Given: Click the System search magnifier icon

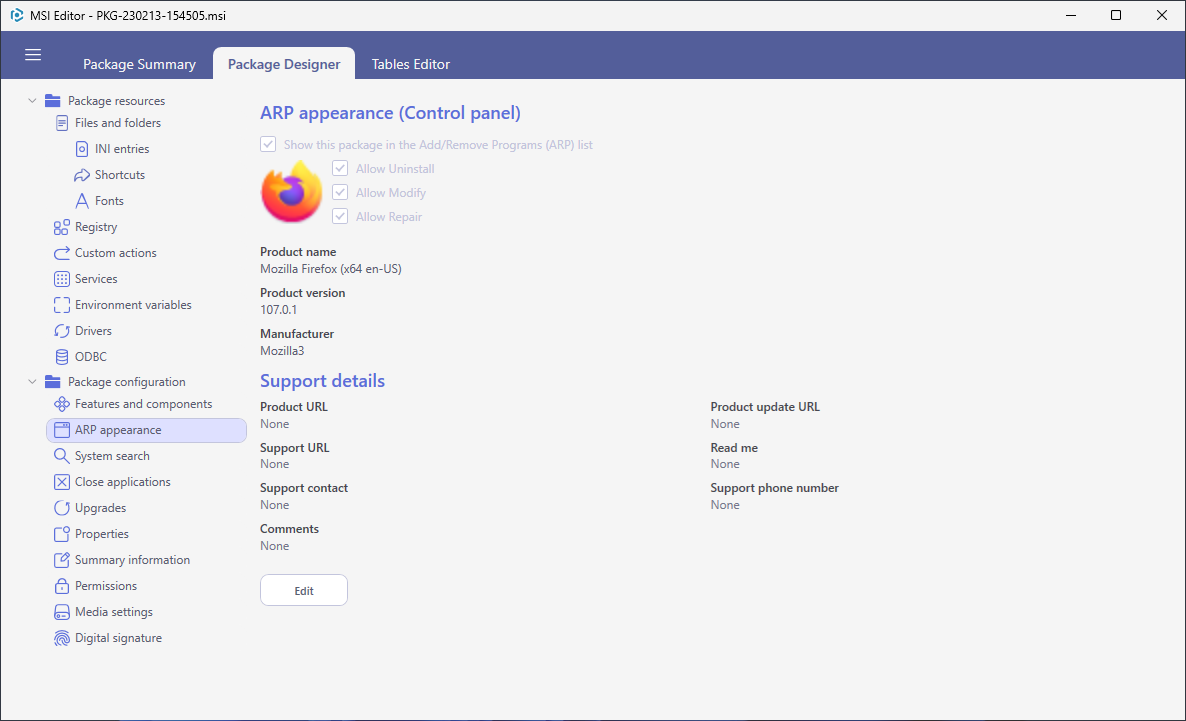Looking at the screenshot, I should (61, 456).
